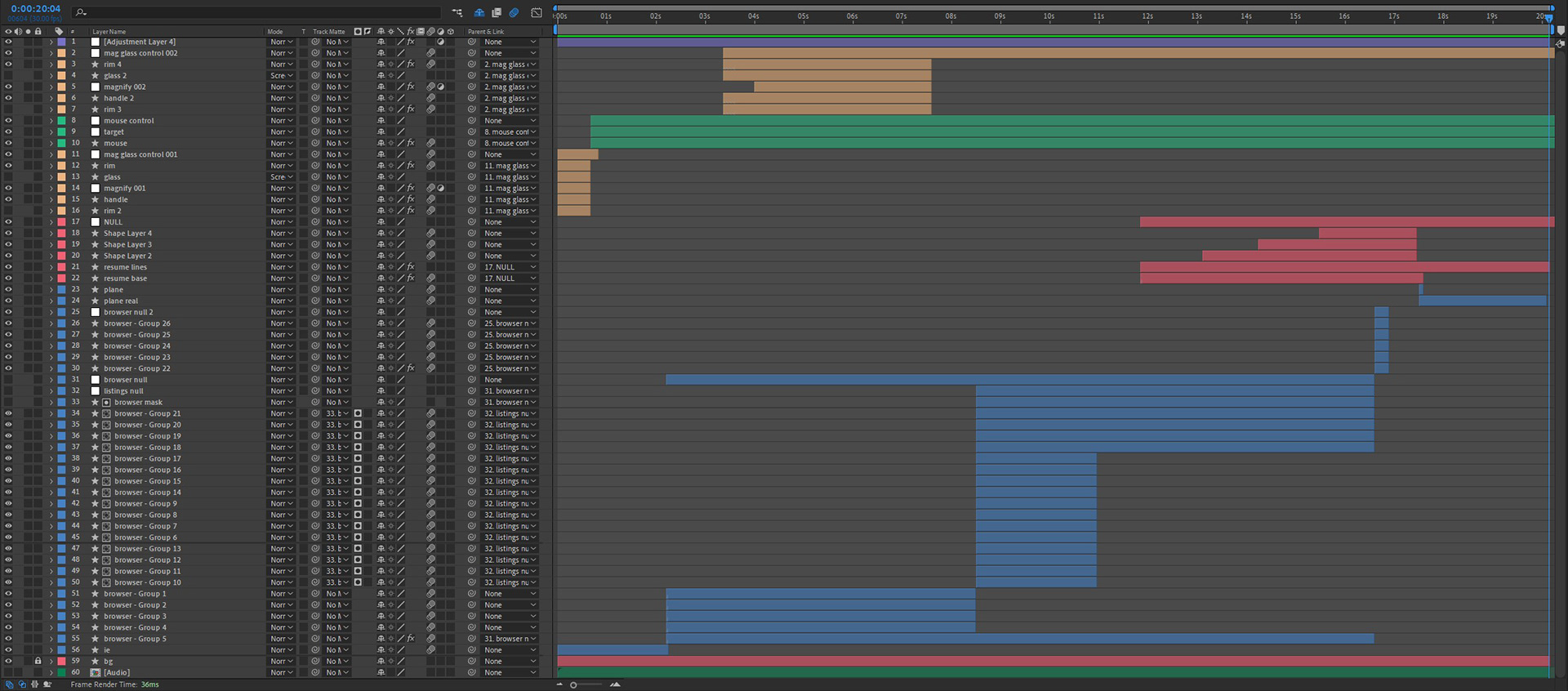
Task: Open blend mode dropdown for glass 2
Action: click(281, 75)
